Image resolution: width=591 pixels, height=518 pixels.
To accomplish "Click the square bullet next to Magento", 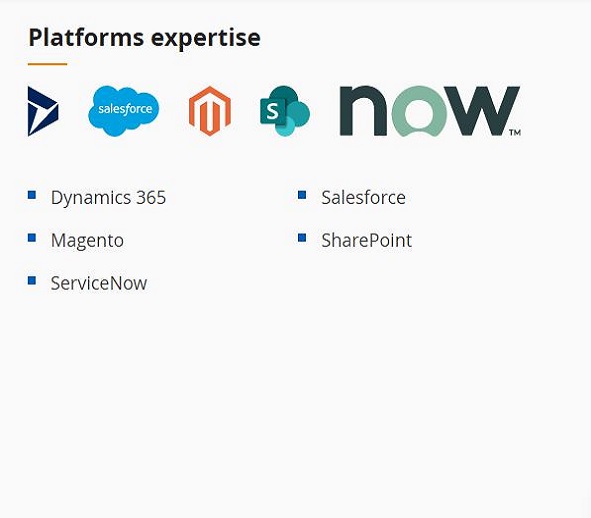I will (x=32, y=238).
